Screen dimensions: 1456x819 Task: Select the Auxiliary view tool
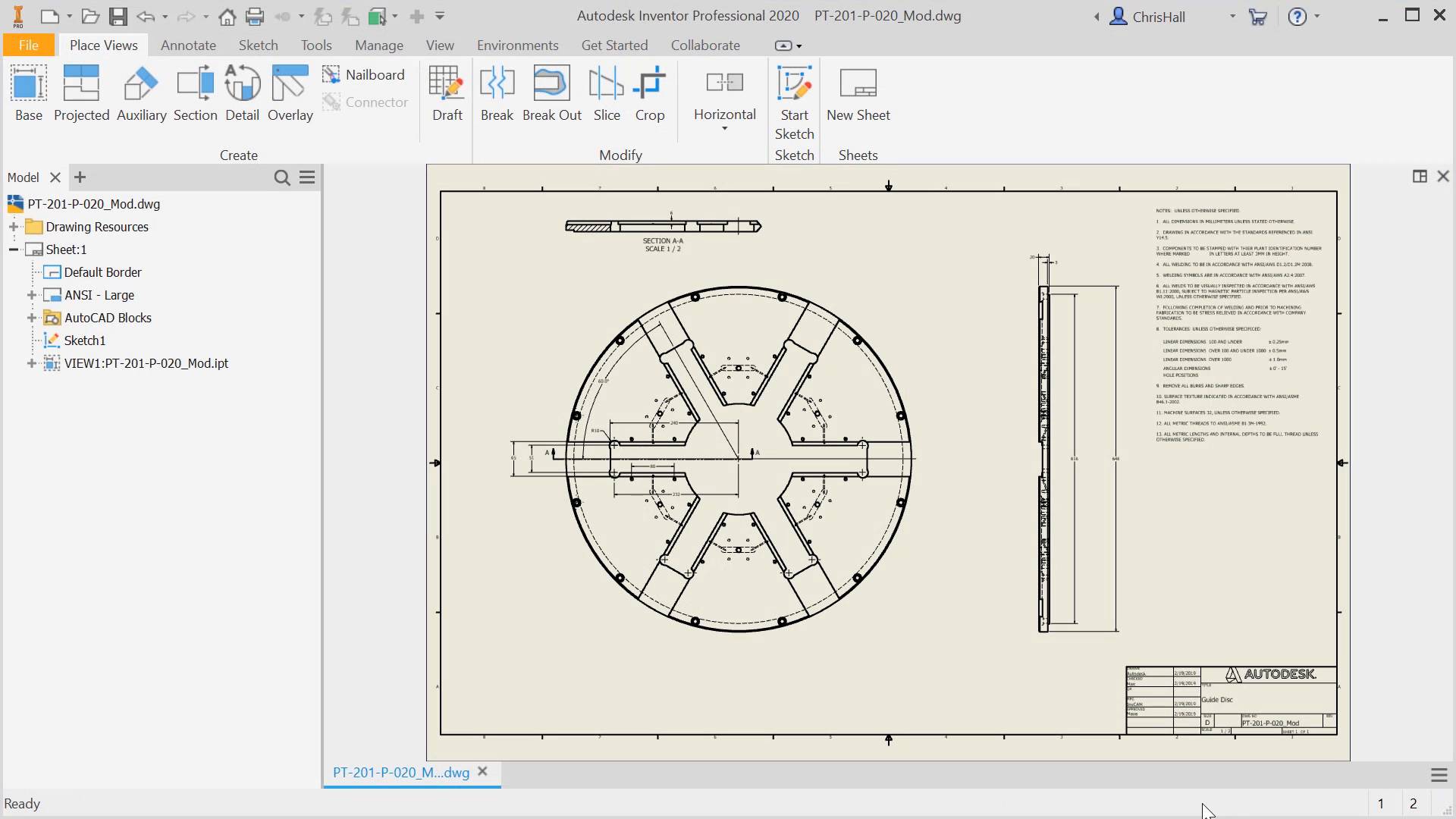pyautogui.click(x=140, y=93)
